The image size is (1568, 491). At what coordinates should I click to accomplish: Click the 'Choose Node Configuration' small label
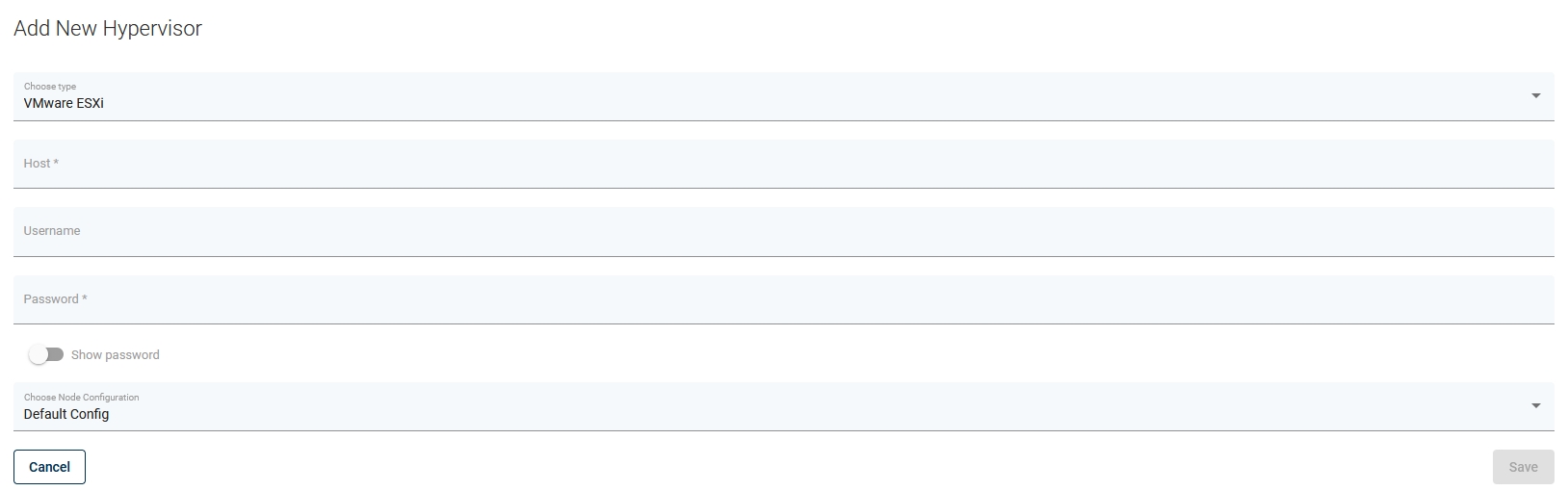point(81,397)
